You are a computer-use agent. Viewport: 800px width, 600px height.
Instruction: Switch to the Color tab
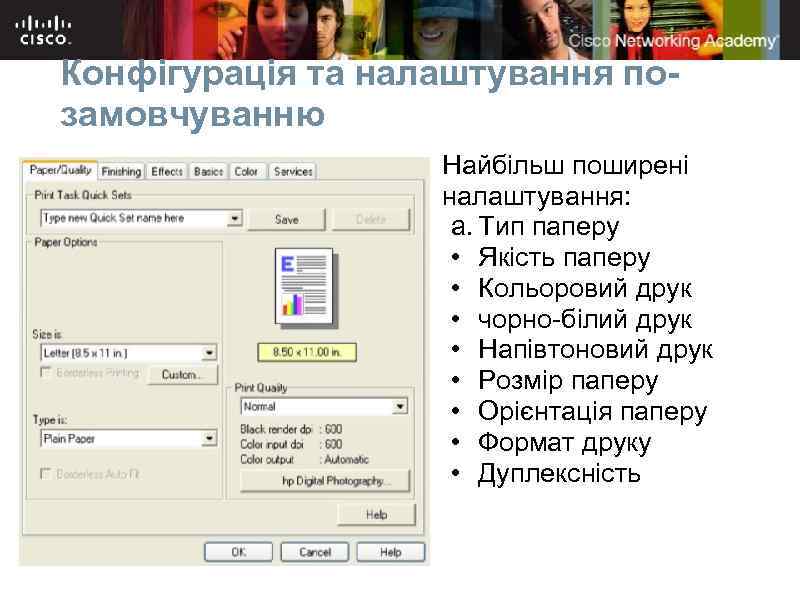[x=245, y=172]
